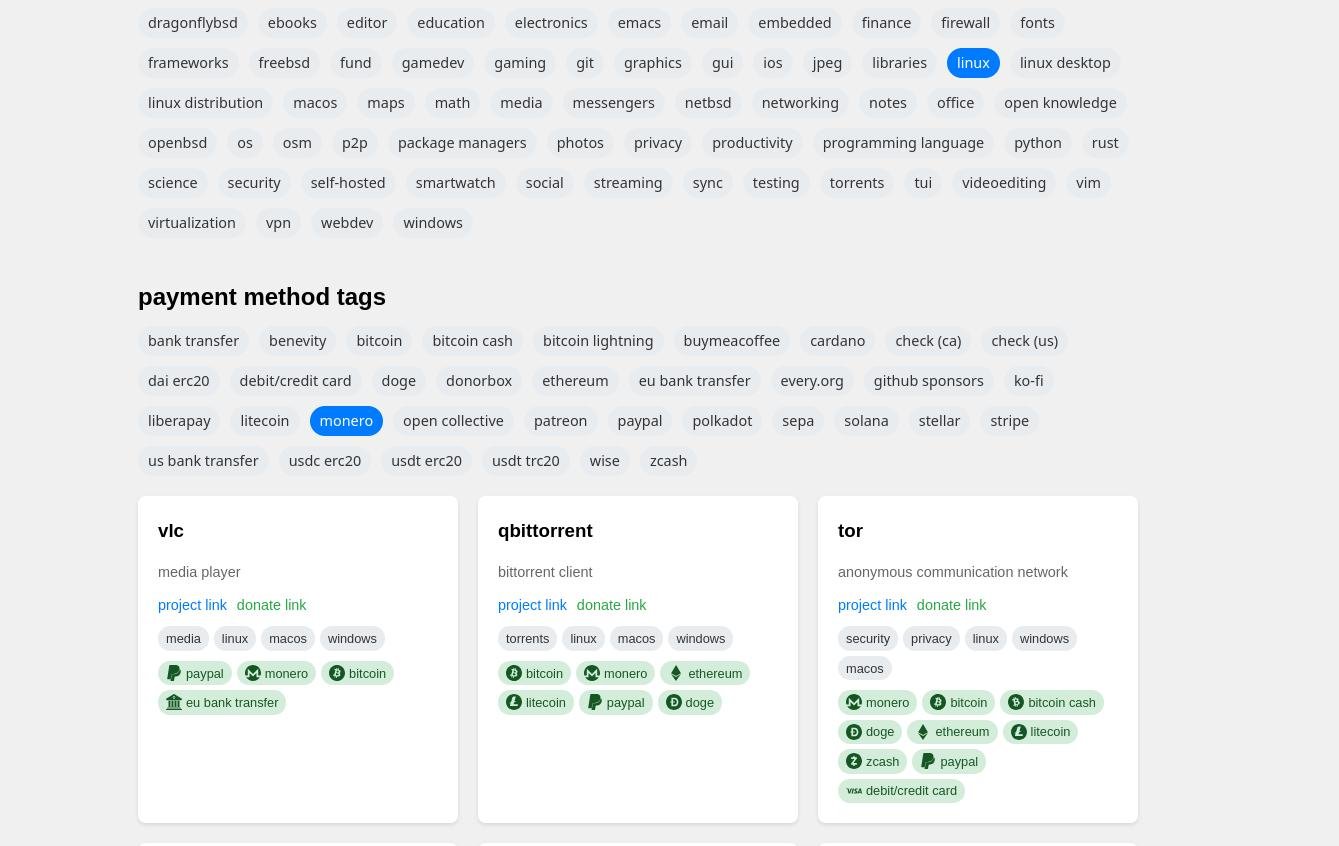Image resolution: width=1339 pixels, height=846 pixels.
Task: Click the doge icon in the qbittorrent card
Action: click(x=674, y=703)
